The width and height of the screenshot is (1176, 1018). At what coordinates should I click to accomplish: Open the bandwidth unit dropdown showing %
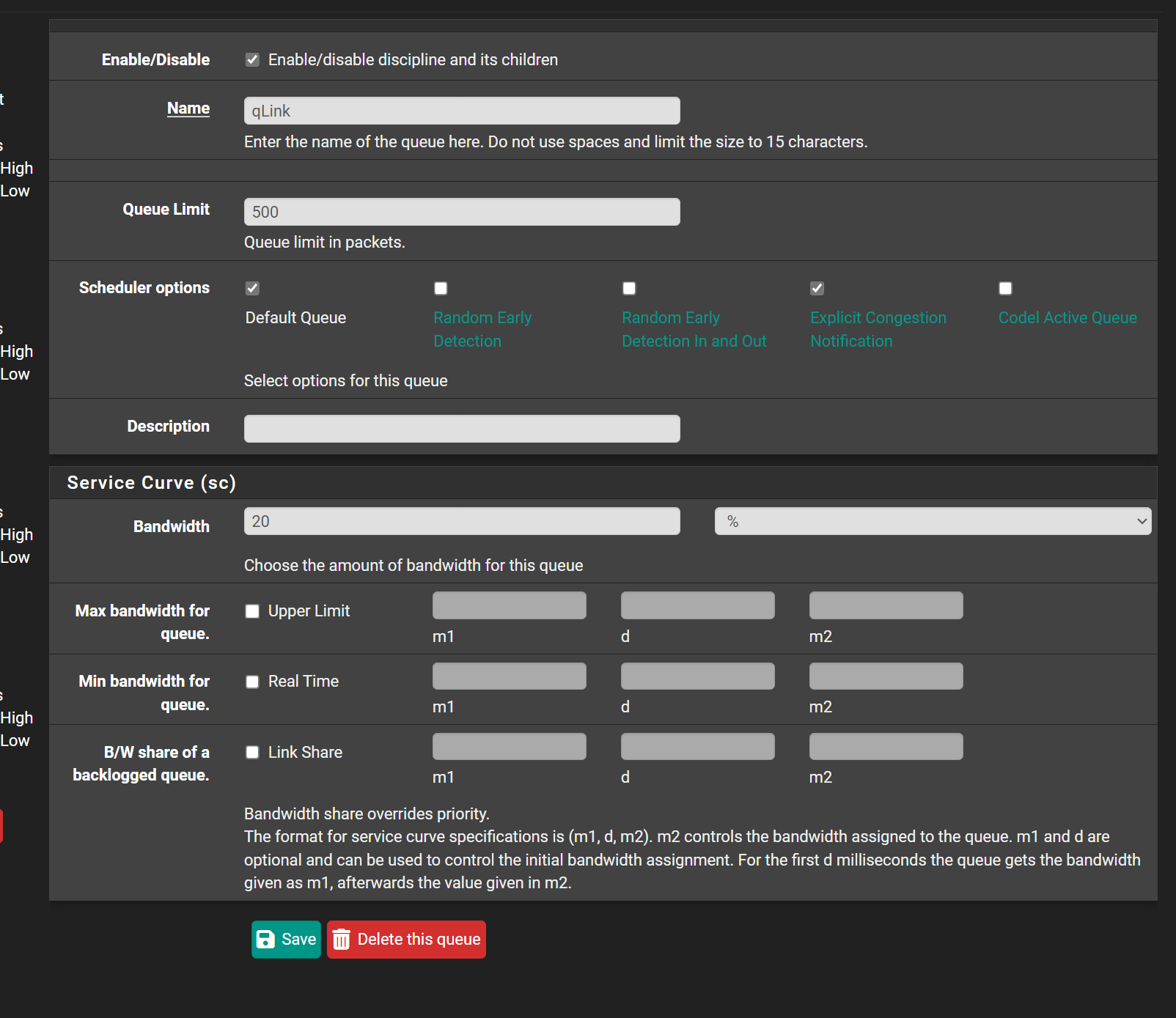coord(933,521)
